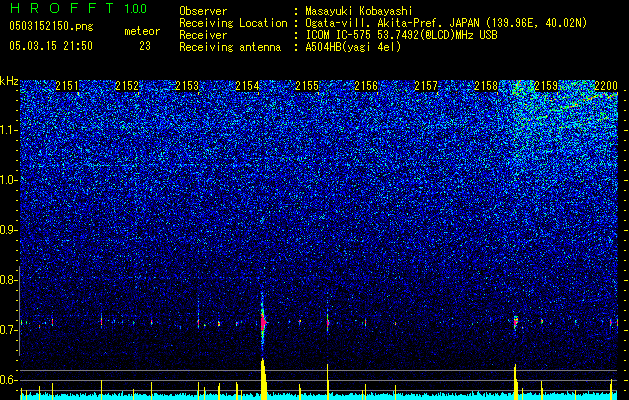Select the meteor count value 23
Screen dimensions: 629x400
(145, 46)
